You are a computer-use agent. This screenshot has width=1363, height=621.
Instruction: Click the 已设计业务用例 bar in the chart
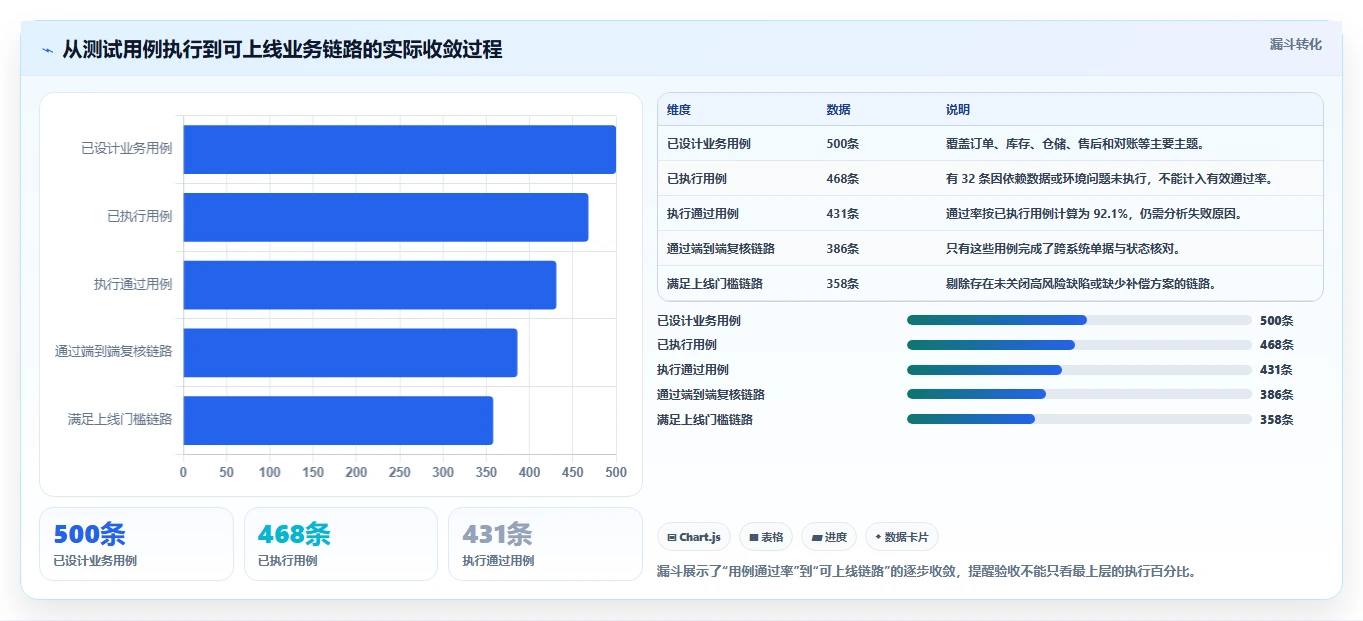[399, 149]
